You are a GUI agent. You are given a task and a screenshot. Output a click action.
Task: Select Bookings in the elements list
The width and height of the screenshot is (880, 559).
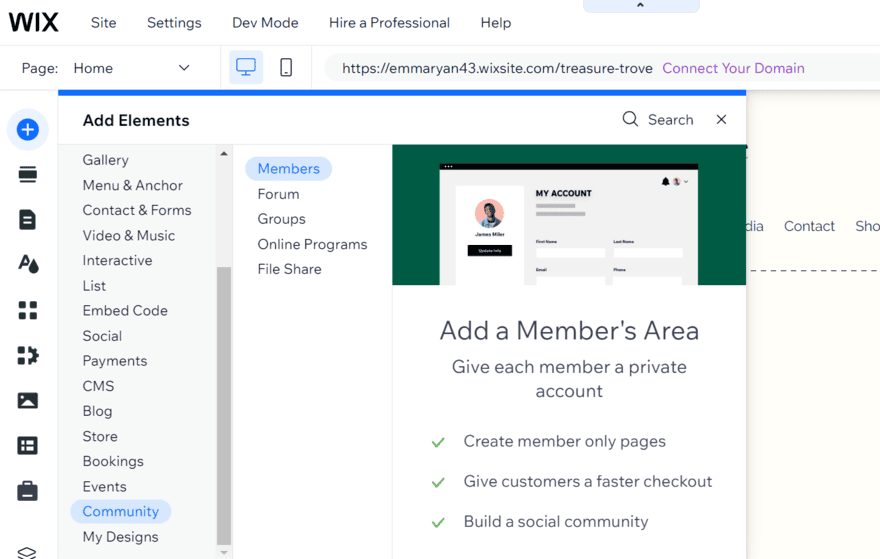pos(113,461)
